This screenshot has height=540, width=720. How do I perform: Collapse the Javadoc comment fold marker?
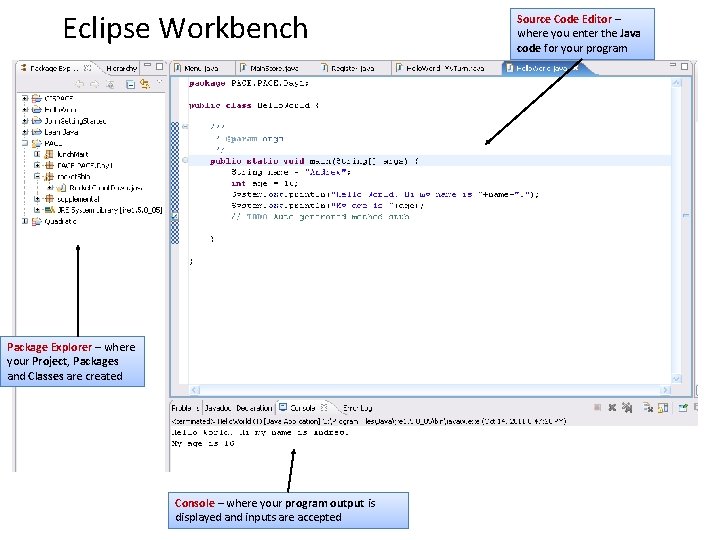[x=185, y=126]
